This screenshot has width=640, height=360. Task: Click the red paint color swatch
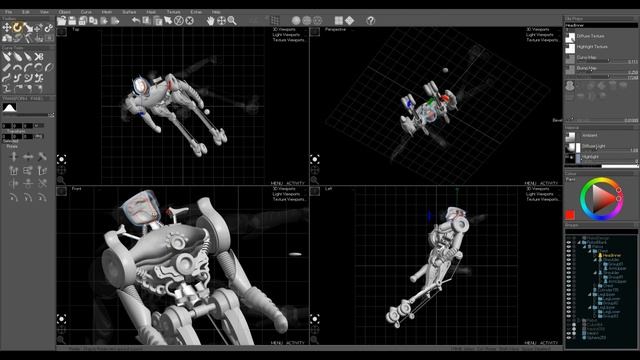(570, 215)
